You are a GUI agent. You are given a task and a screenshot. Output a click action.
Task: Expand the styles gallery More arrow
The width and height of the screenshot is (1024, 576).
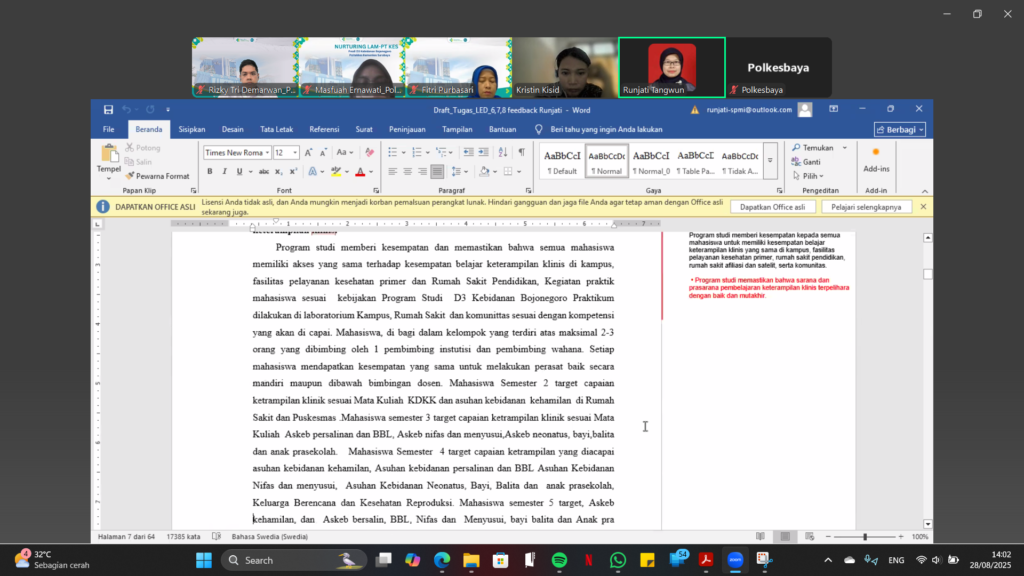(x=771, y=161)
